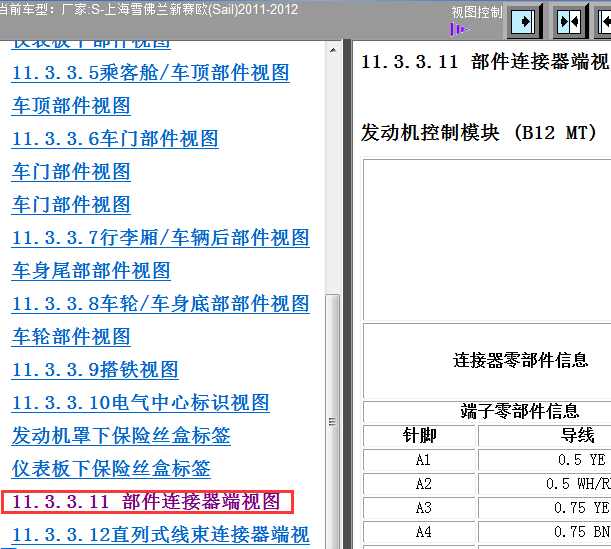Open link 11.3.3.6车门部件视图

tap(115, 139)
